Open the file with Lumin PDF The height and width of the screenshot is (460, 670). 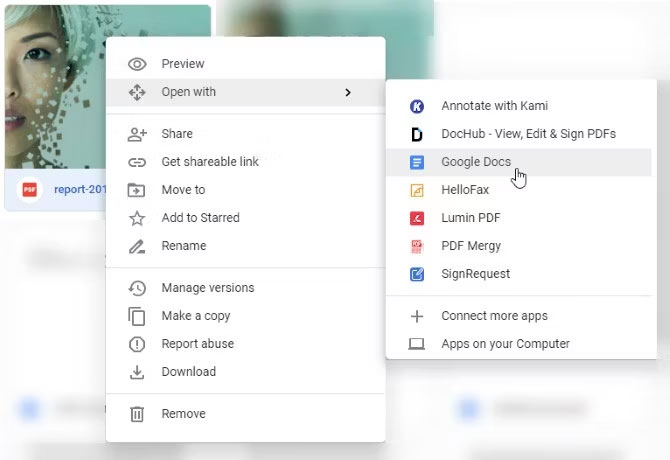(x=521, y=218)
